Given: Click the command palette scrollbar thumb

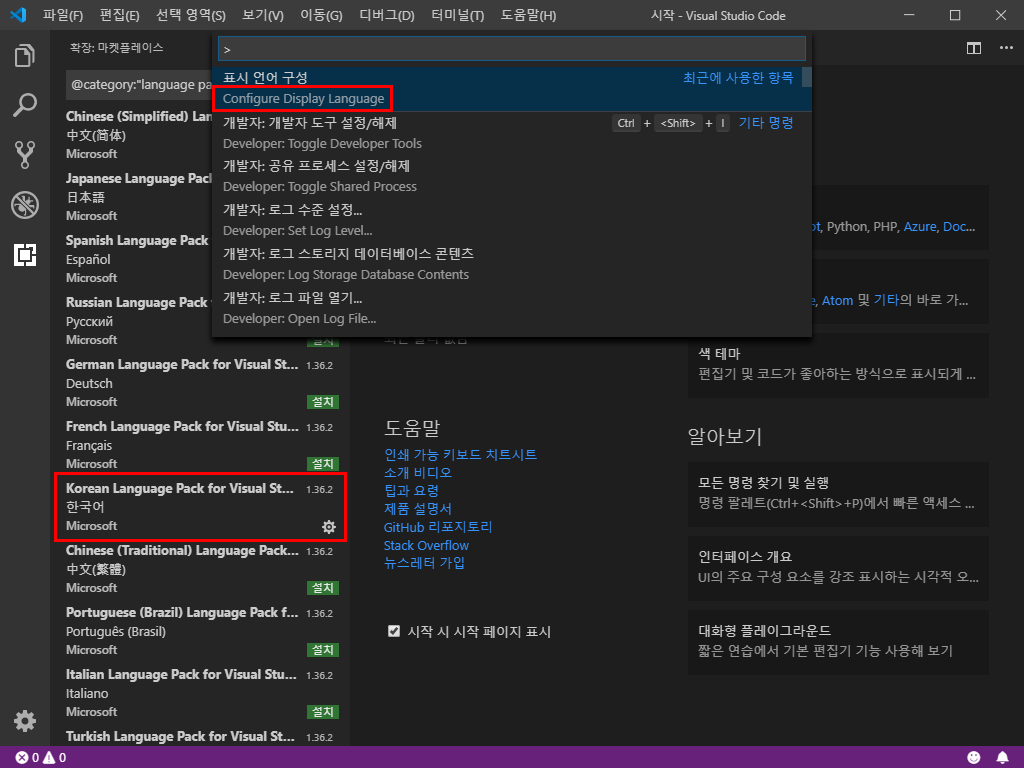Looking at the screenshot, I should coord(807,77).
